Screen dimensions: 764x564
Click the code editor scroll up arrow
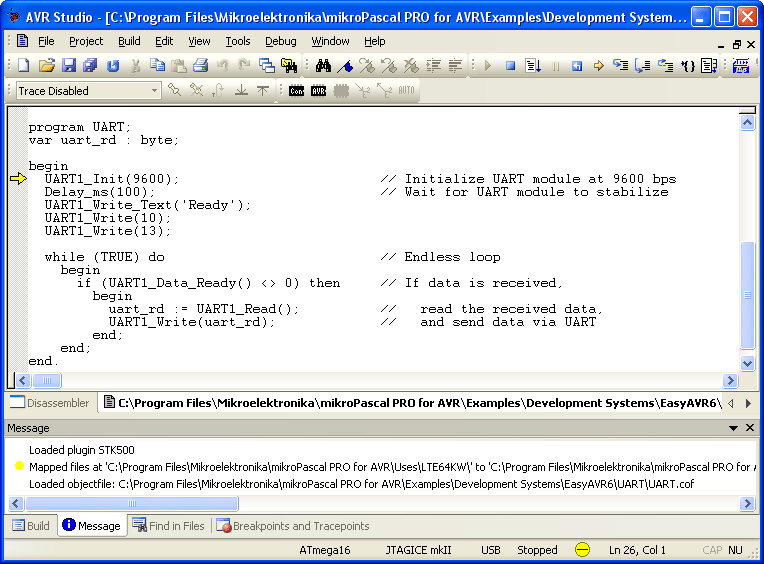click(747, 123)
